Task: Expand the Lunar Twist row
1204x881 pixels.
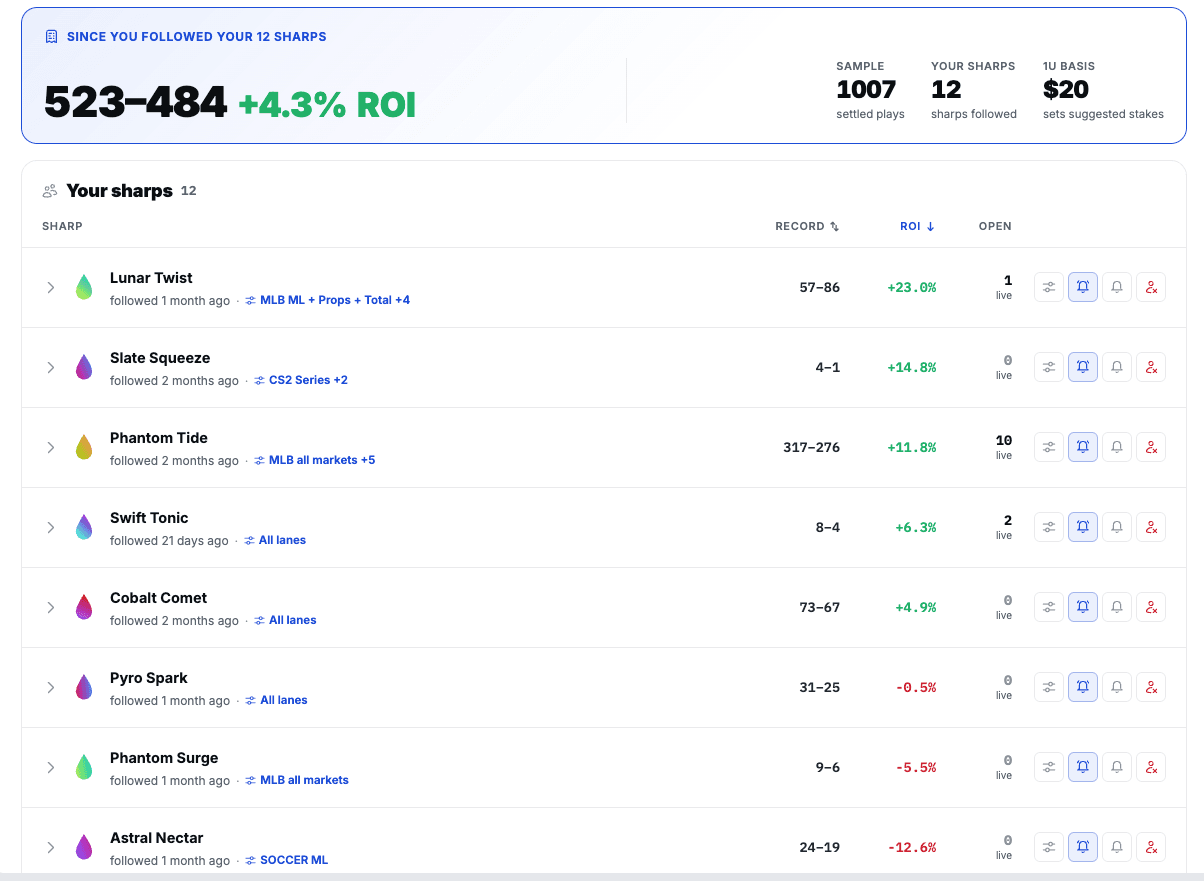Action: (x=50, y=287)
